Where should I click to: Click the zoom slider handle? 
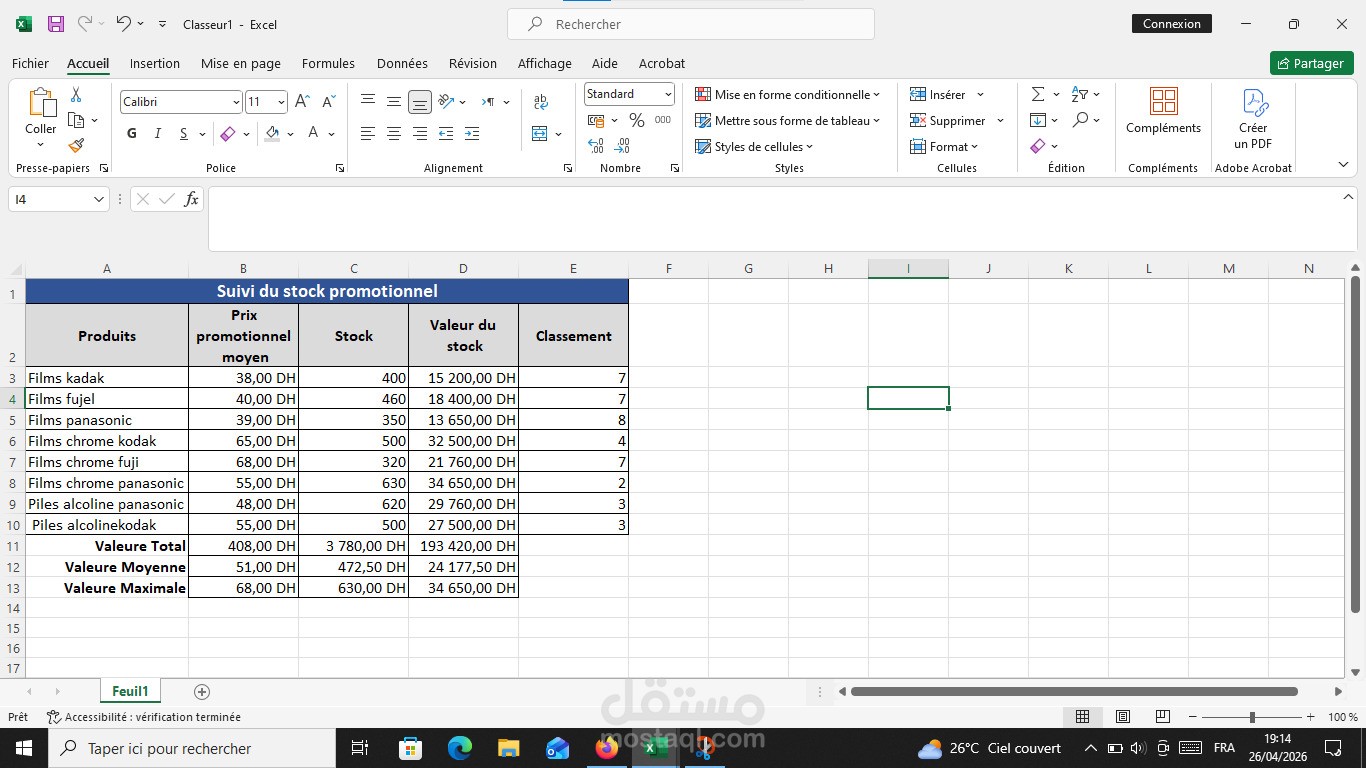[x=1252, y=717]
